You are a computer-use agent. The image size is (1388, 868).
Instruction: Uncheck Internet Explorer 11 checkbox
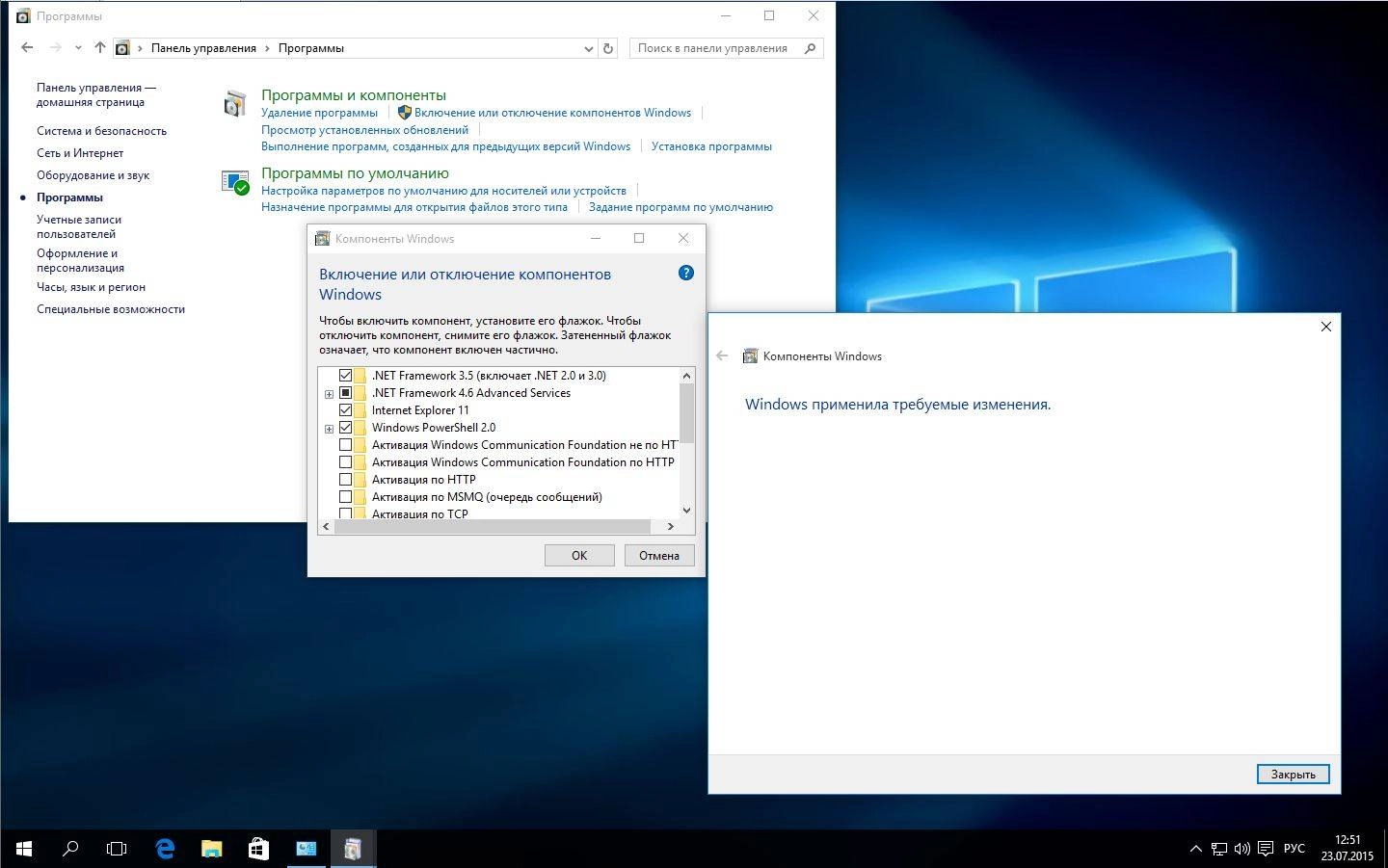(x=345, y=410)
